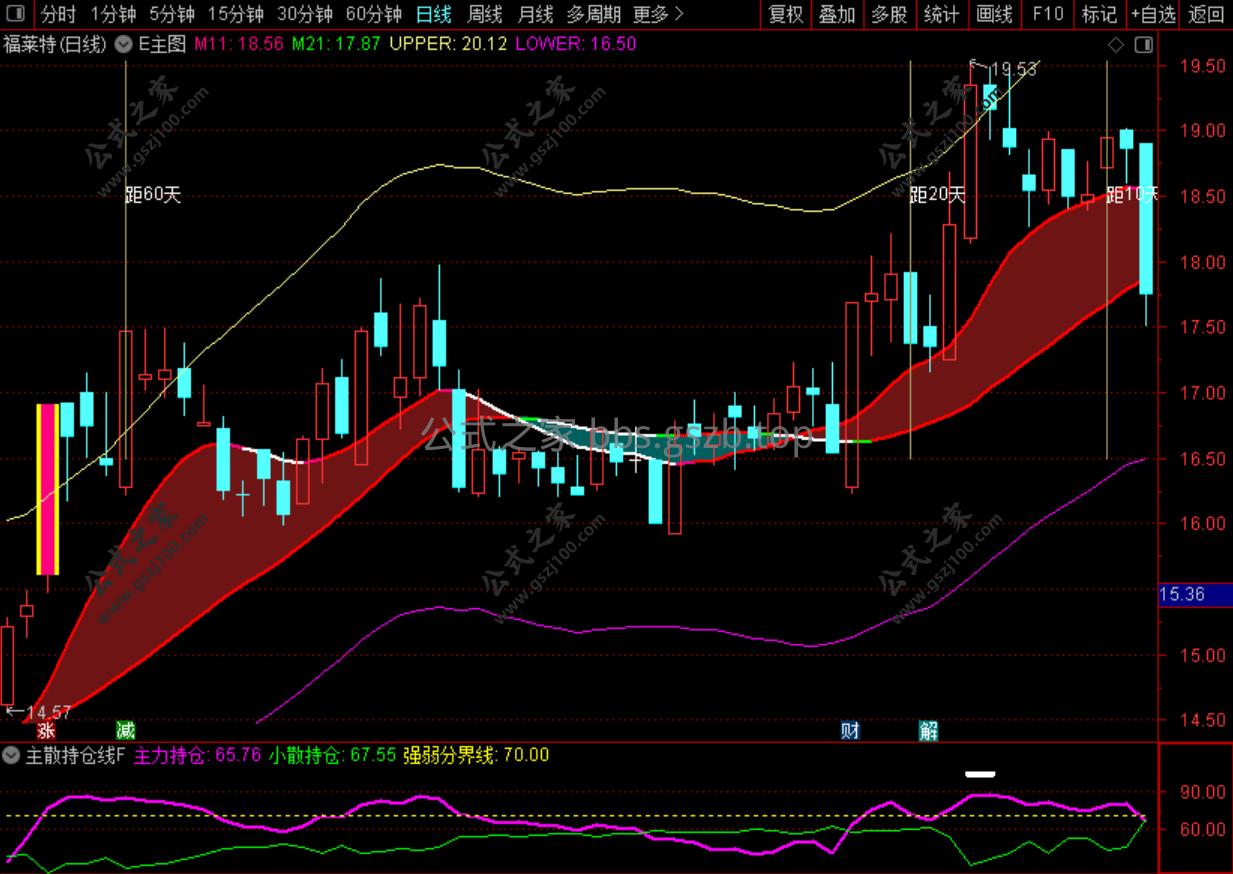Open the 多周期 multi-period view
The image size is (1233, 874).
point(593,14)
